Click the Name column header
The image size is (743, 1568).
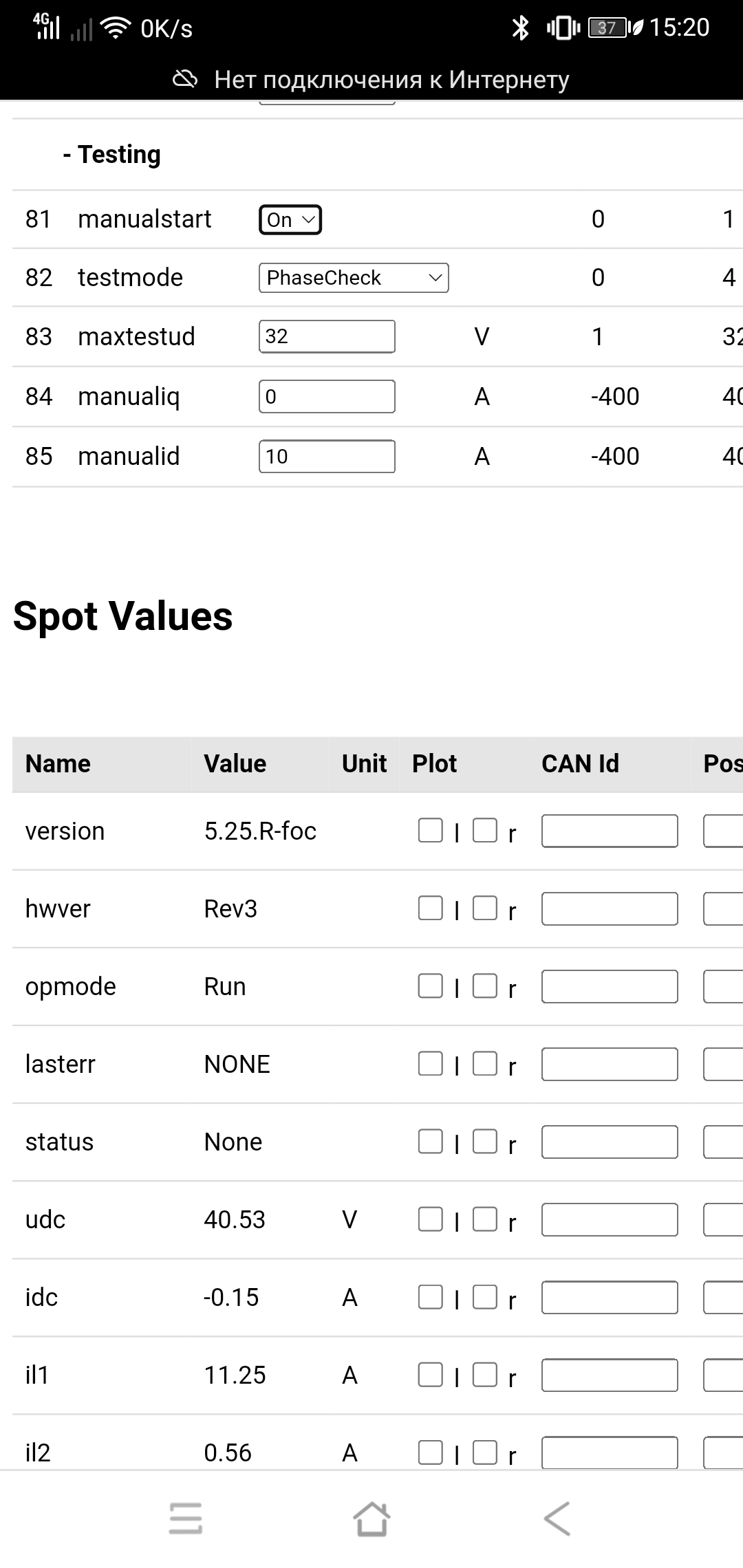coord(58,764)
